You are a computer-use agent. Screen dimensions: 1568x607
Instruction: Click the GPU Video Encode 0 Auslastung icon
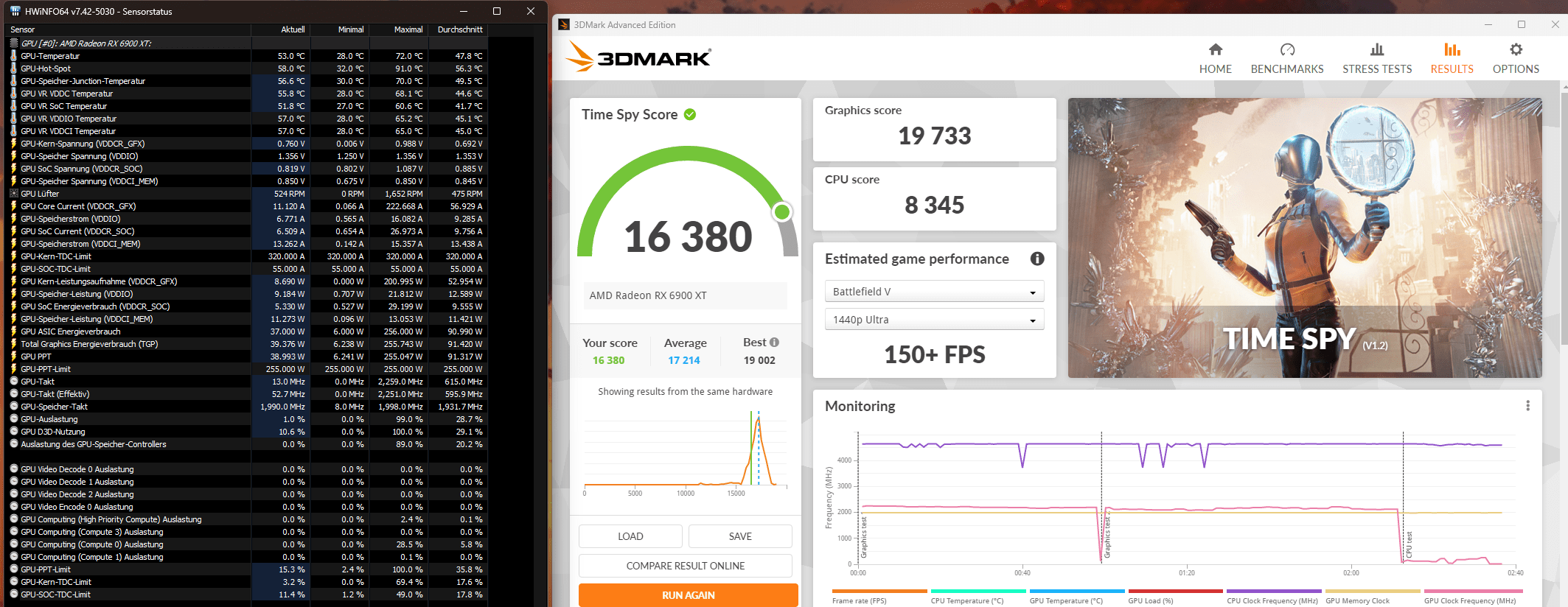click(x=13, y=507)
